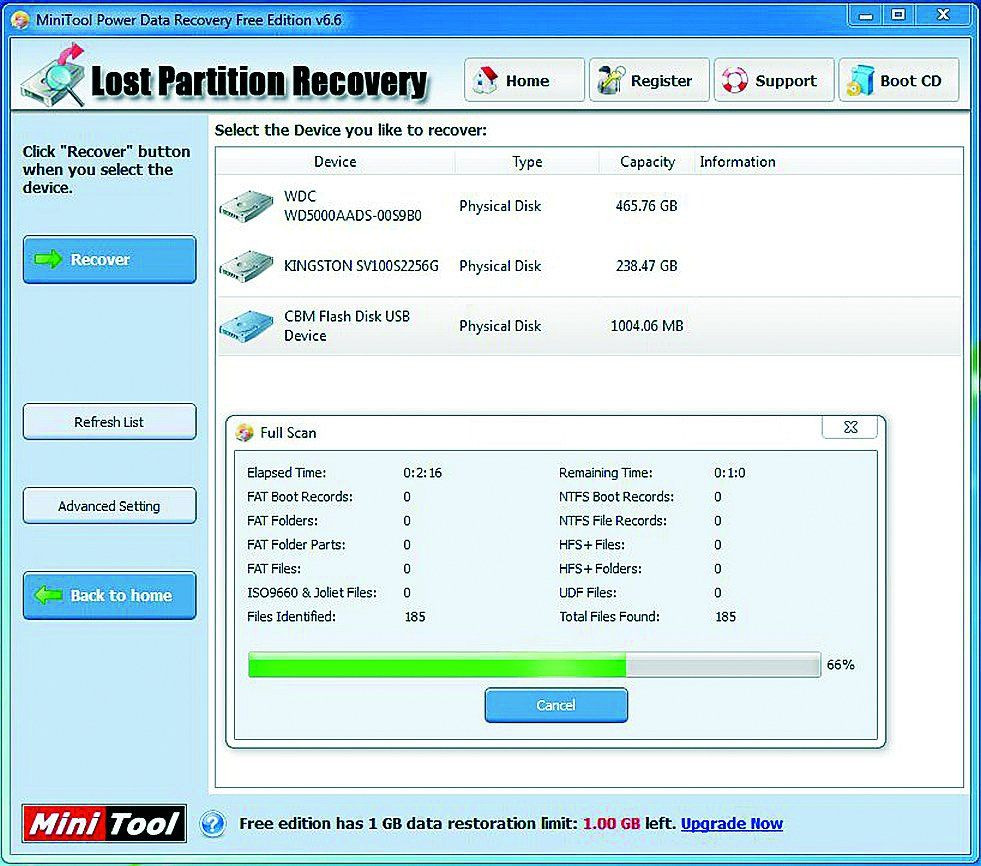The height and width of the screenshot is (866, 981).
Task: Click the Refresh List button
Action: click(109, 422)
